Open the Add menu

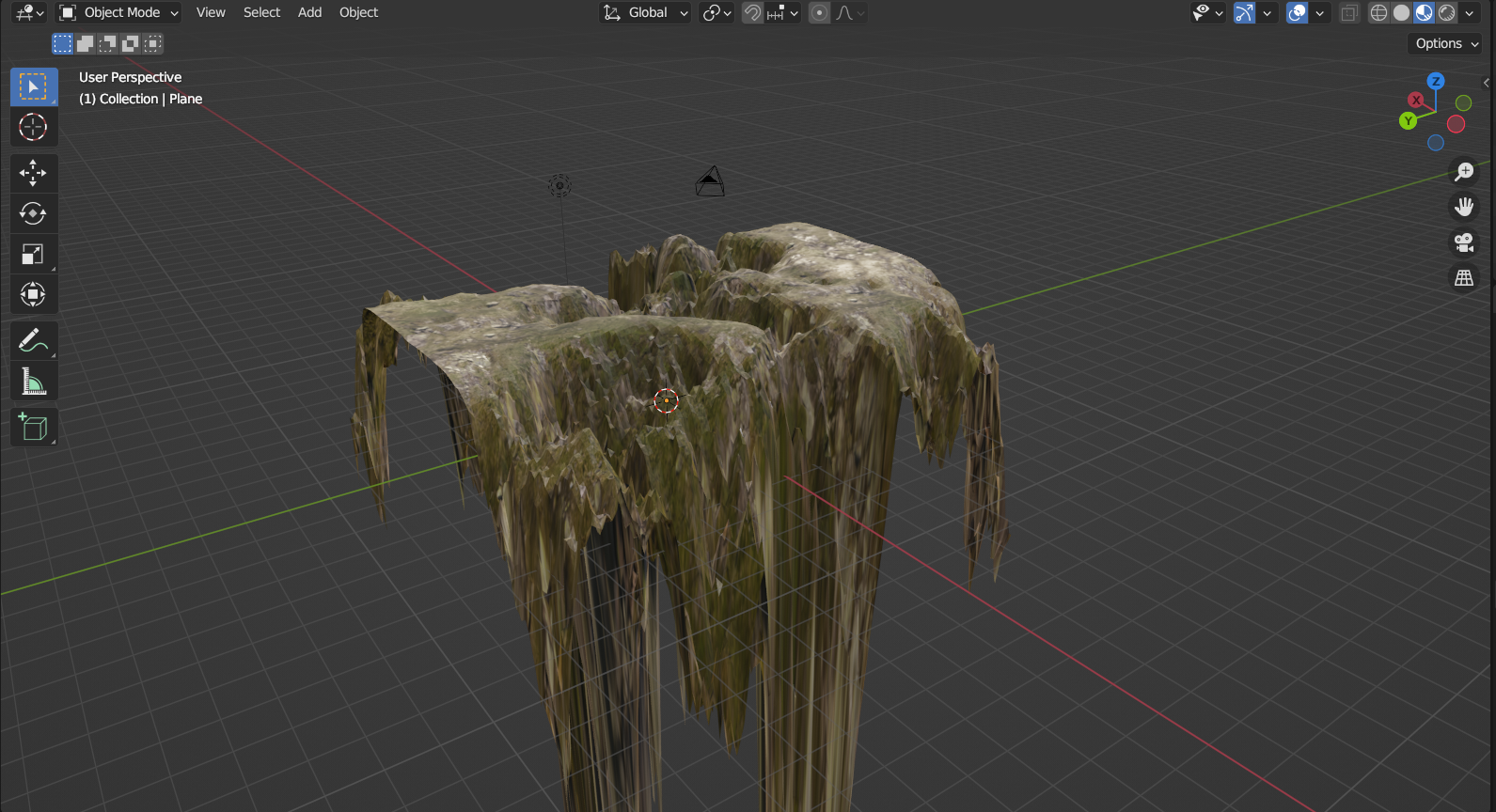pyautogui.click(x=309, y=13)
